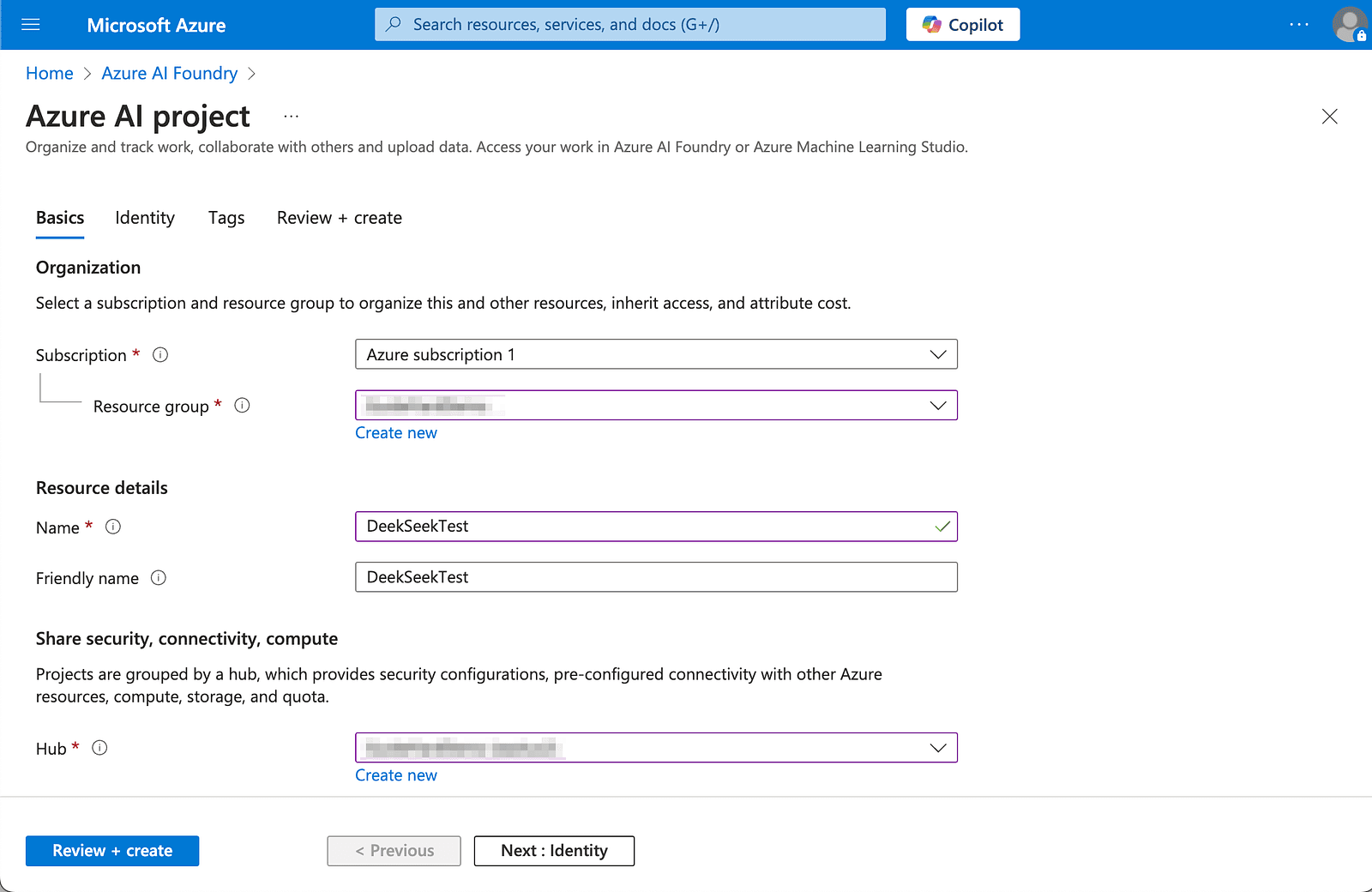
Task: Open the Copilot assistant
Action: click(x=963, y=25)
